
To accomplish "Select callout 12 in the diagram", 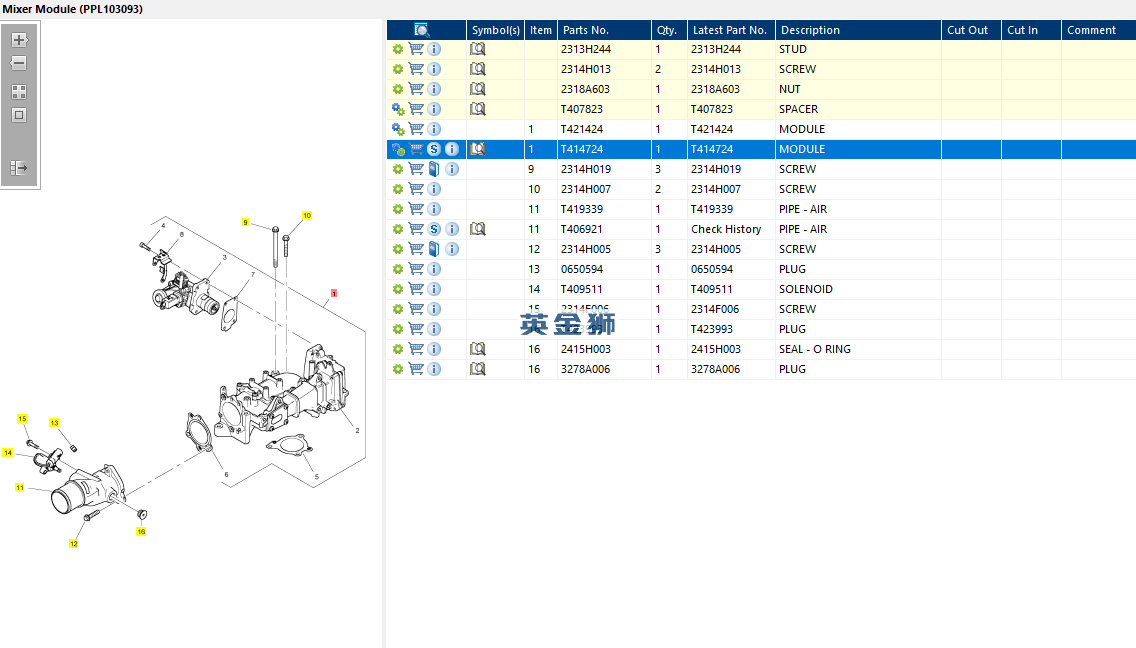I will pyautogui.click(x=74, y=544).
